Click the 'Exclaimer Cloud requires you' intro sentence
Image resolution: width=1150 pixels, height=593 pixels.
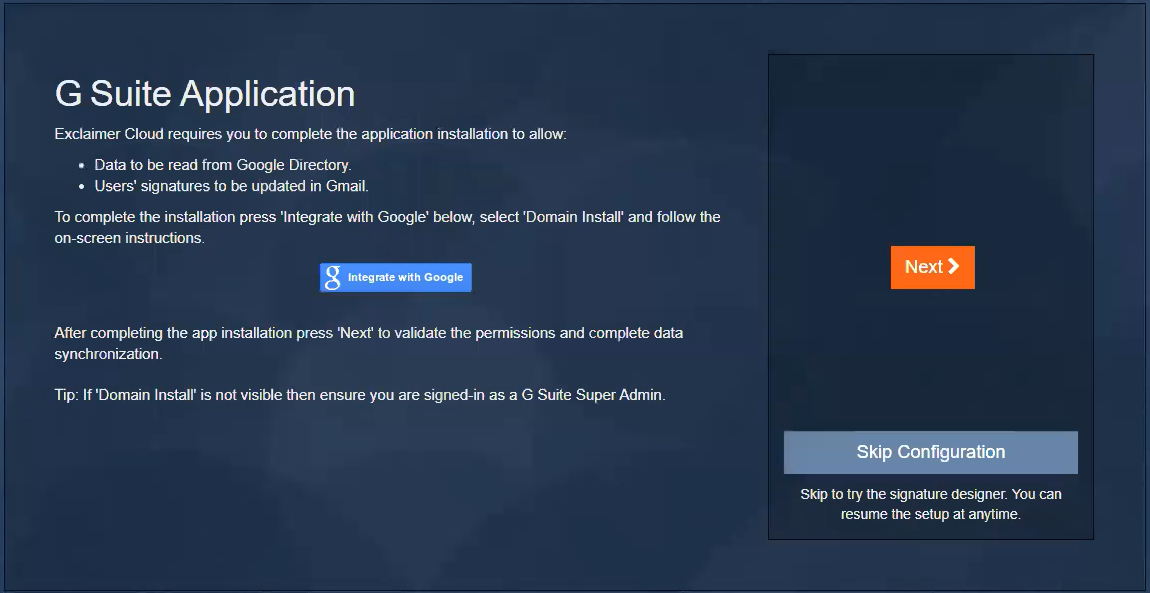click(x=310, y=133)
